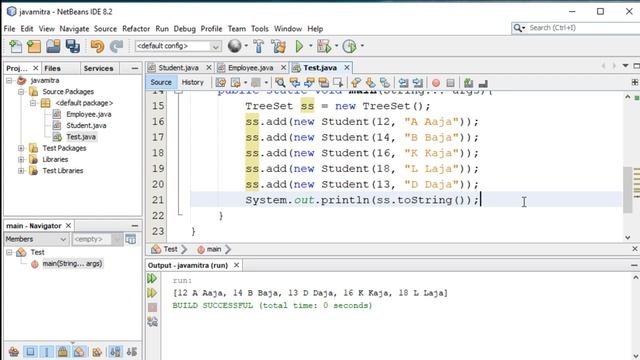Rerun the program from the Output panel
The width and height of the screenshot is (640, 360).
tap(152, 278)
